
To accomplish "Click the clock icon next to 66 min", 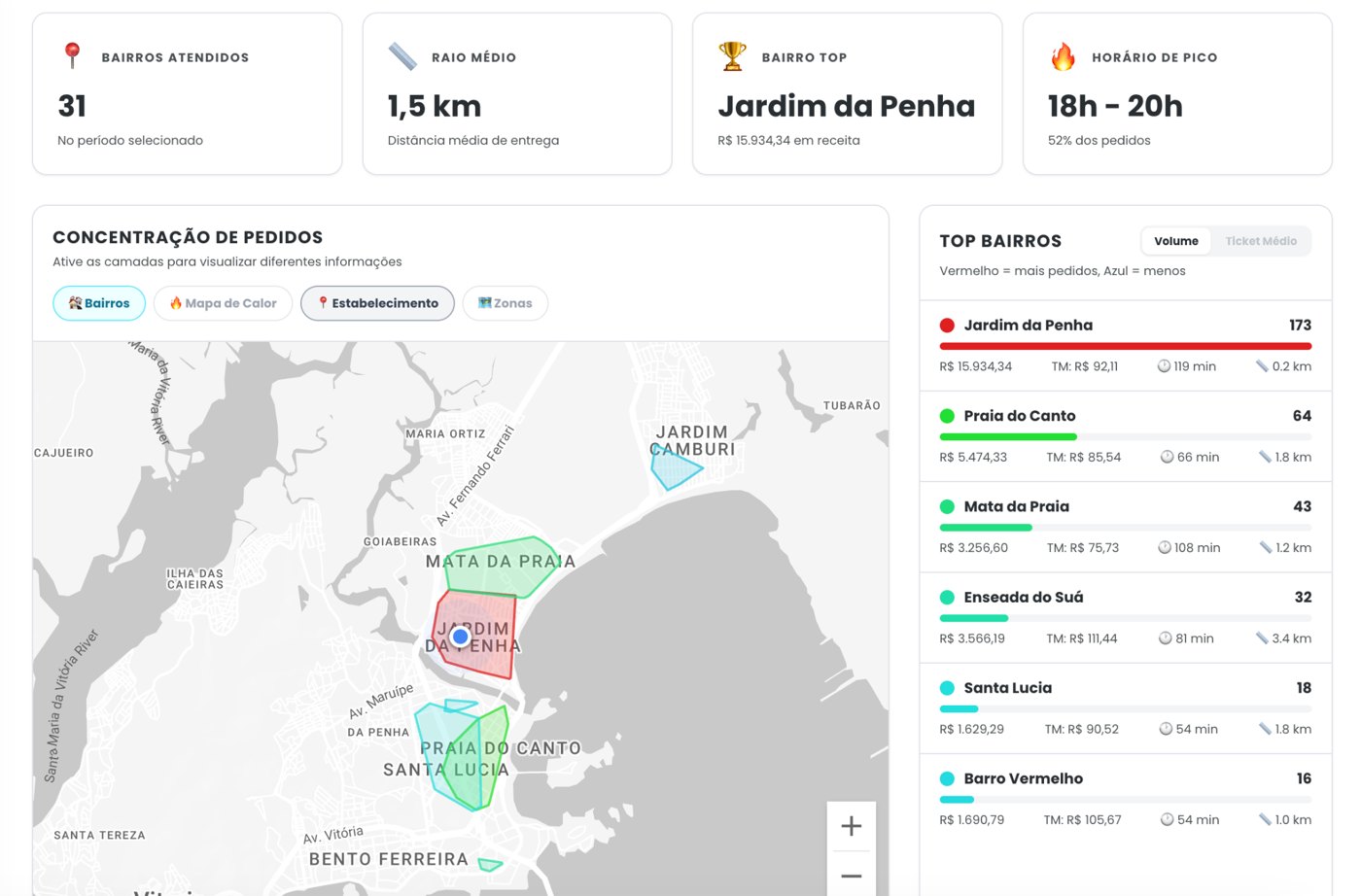I will 1167,457.
